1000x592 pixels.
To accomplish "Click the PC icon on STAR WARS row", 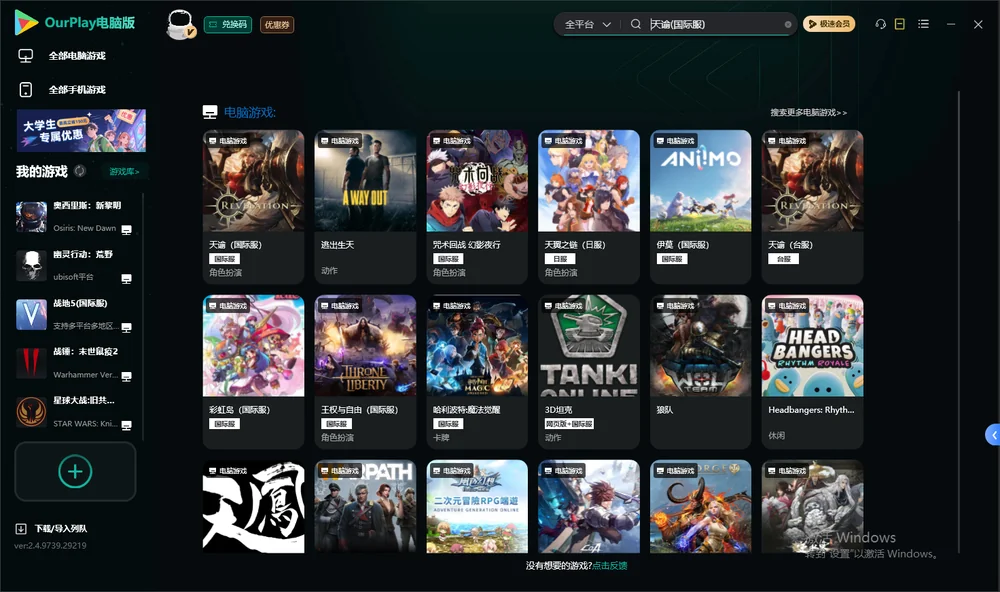I will [x=126, y=426].
